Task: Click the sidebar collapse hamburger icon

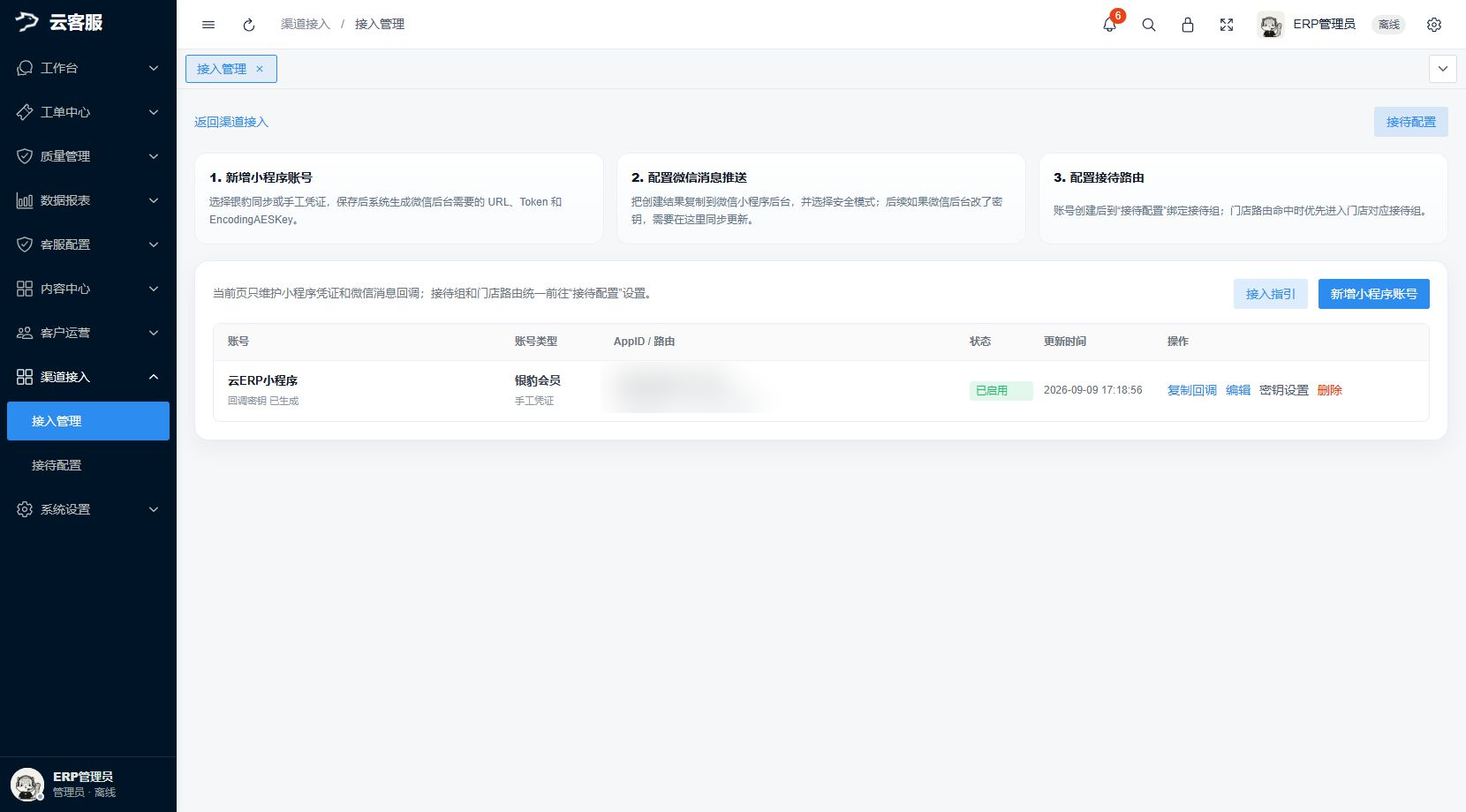Action: pos(208,25)
